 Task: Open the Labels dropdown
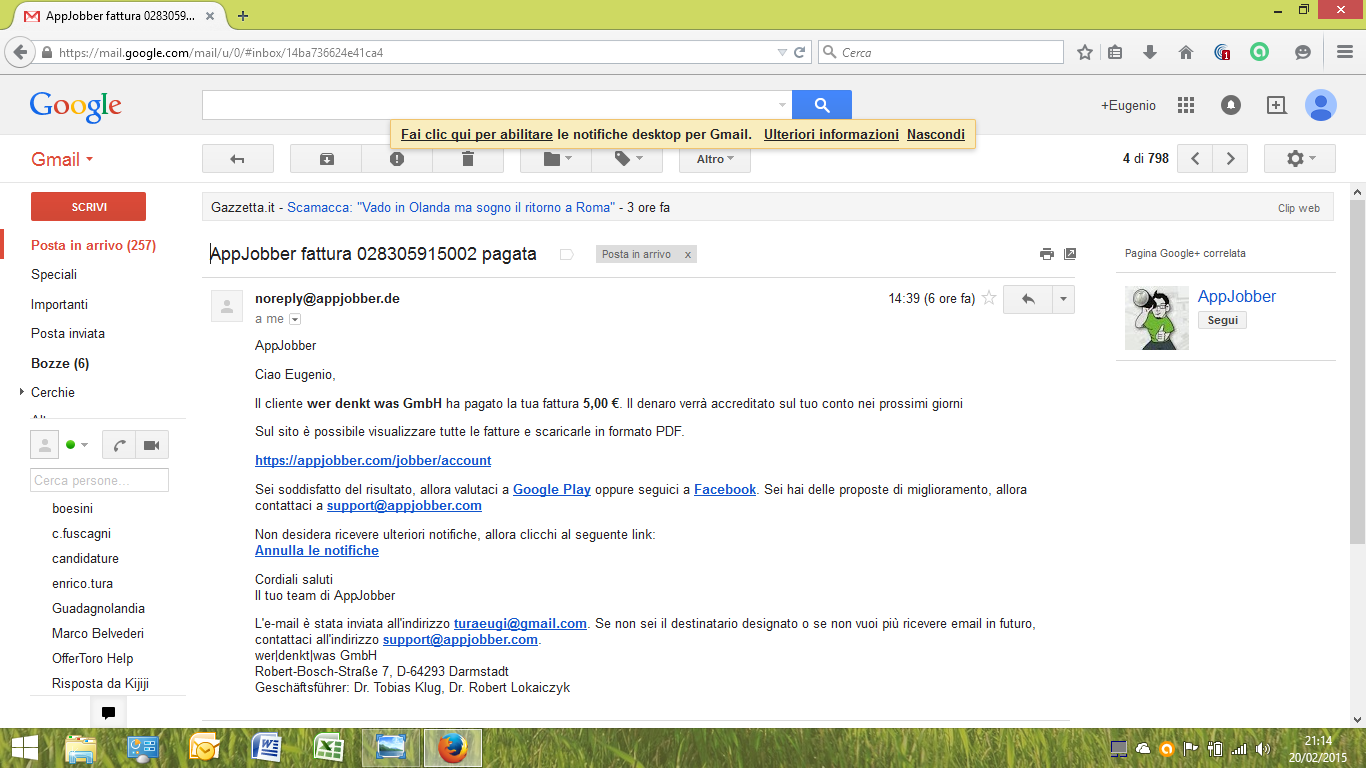627,159
